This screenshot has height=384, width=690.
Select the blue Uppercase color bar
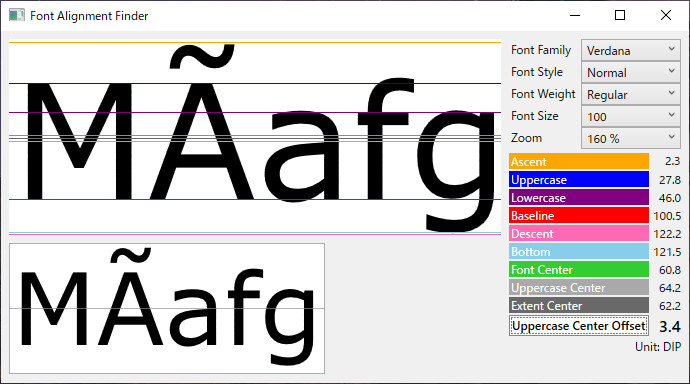579,179
